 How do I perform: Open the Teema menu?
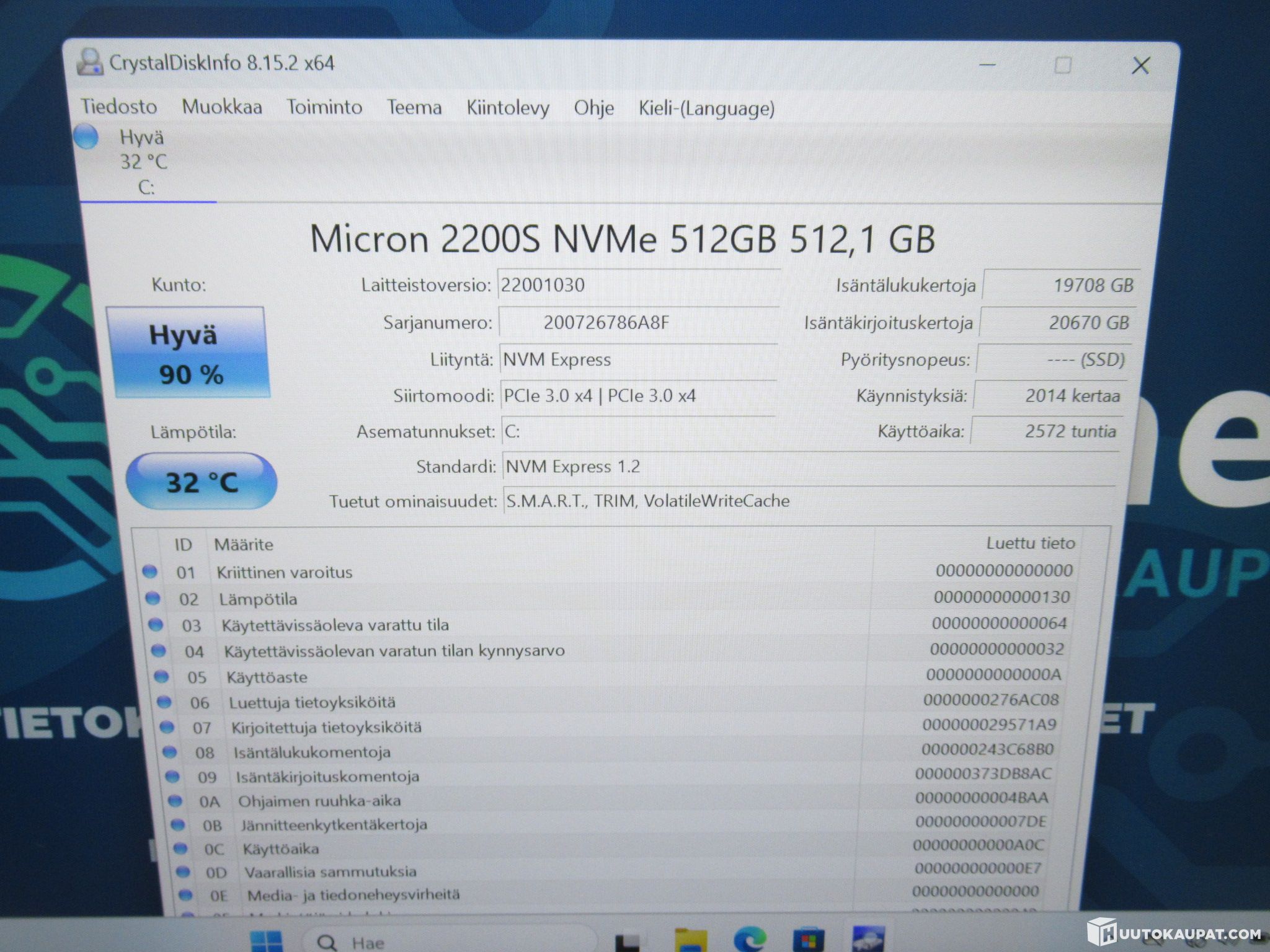[x=414, y=108]
